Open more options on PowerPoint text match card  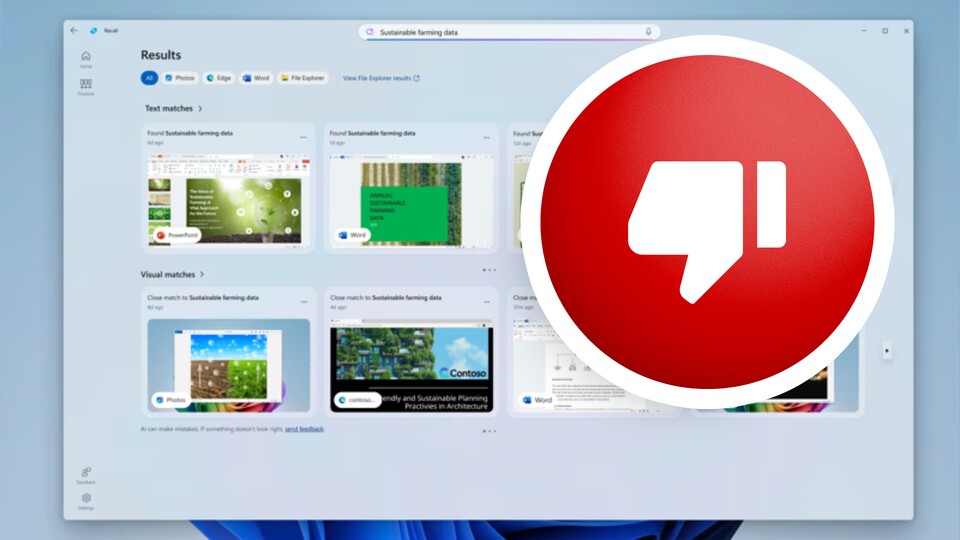click(x=303, y=136)
